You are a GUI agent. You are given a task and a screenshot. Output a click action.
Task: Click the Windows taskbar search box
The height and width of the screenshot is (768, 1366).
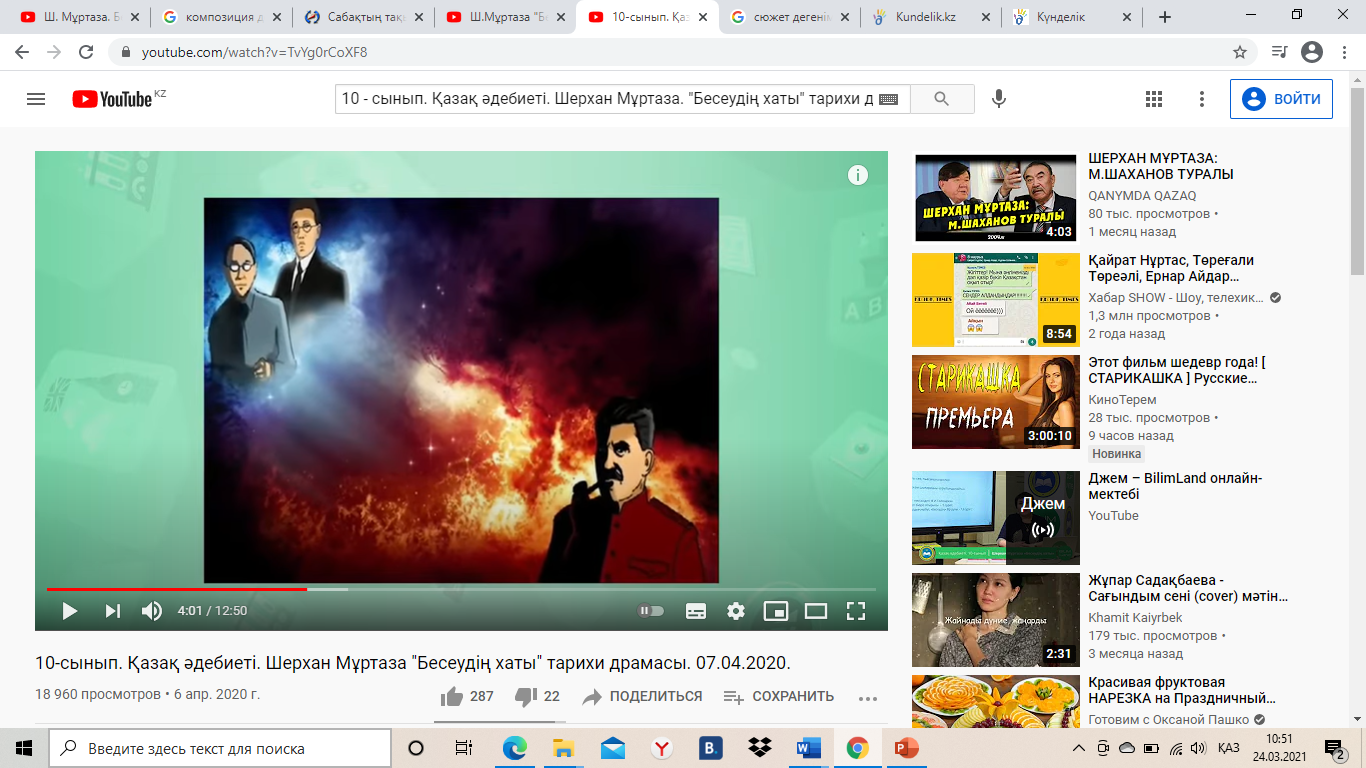[x=220, y=747]
